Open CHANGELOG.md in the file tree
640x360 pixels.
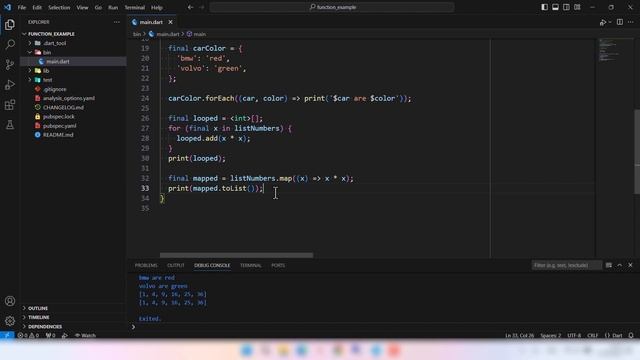[63, 107]
